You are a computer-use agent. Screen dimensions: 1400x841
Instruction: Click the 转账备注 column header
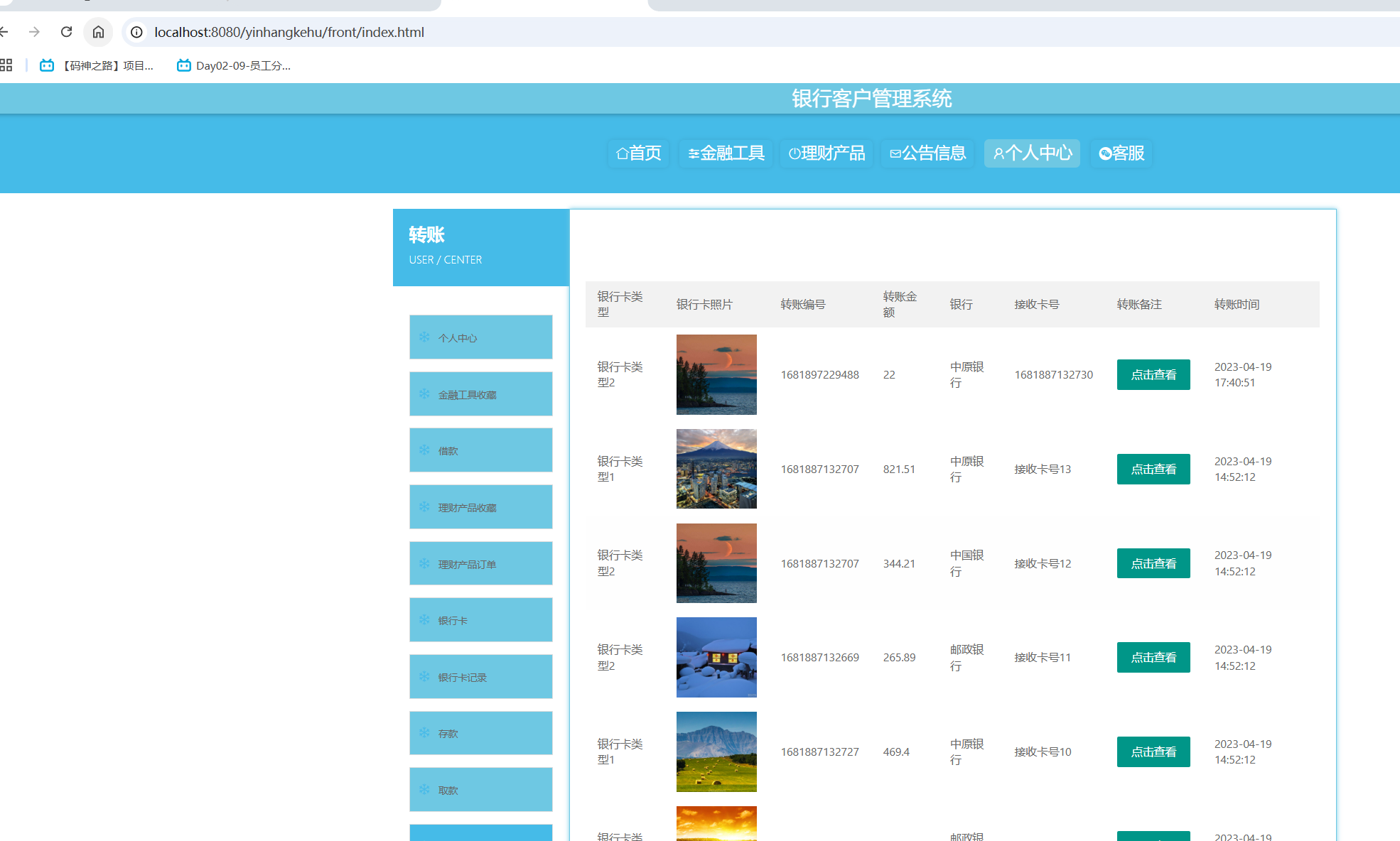(1139, 304)
